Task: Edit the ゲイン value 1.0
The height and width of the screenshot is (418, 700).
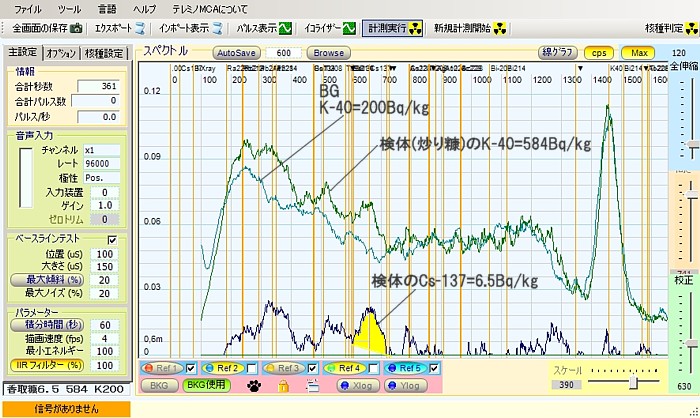Action: tap(105, 205)
